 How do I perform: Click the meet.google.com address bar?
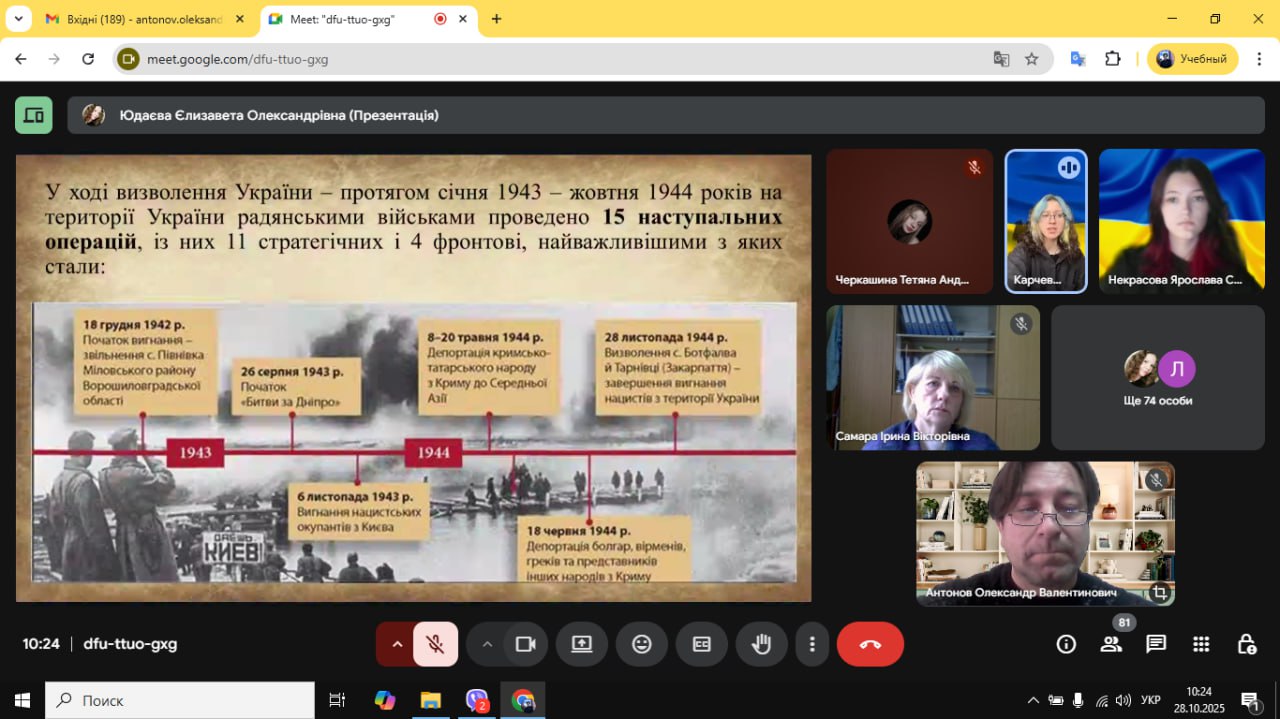coord(560,59)
